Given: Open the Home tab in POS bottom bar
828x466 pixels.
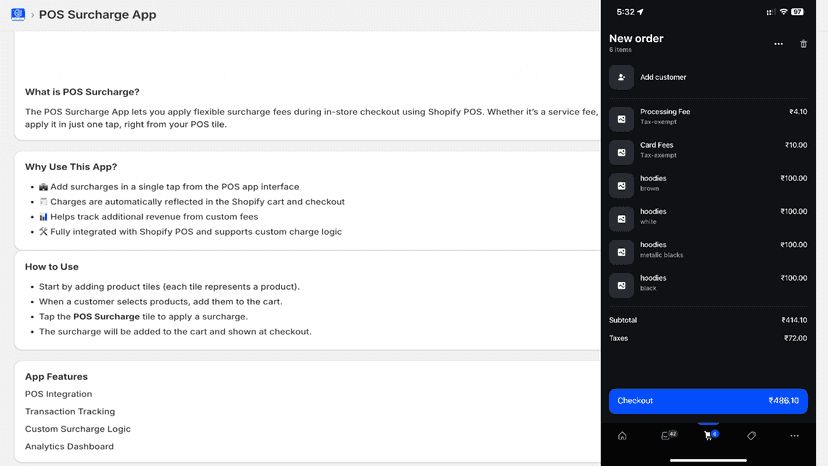Looking at the screenshot, I should (622, 436).
